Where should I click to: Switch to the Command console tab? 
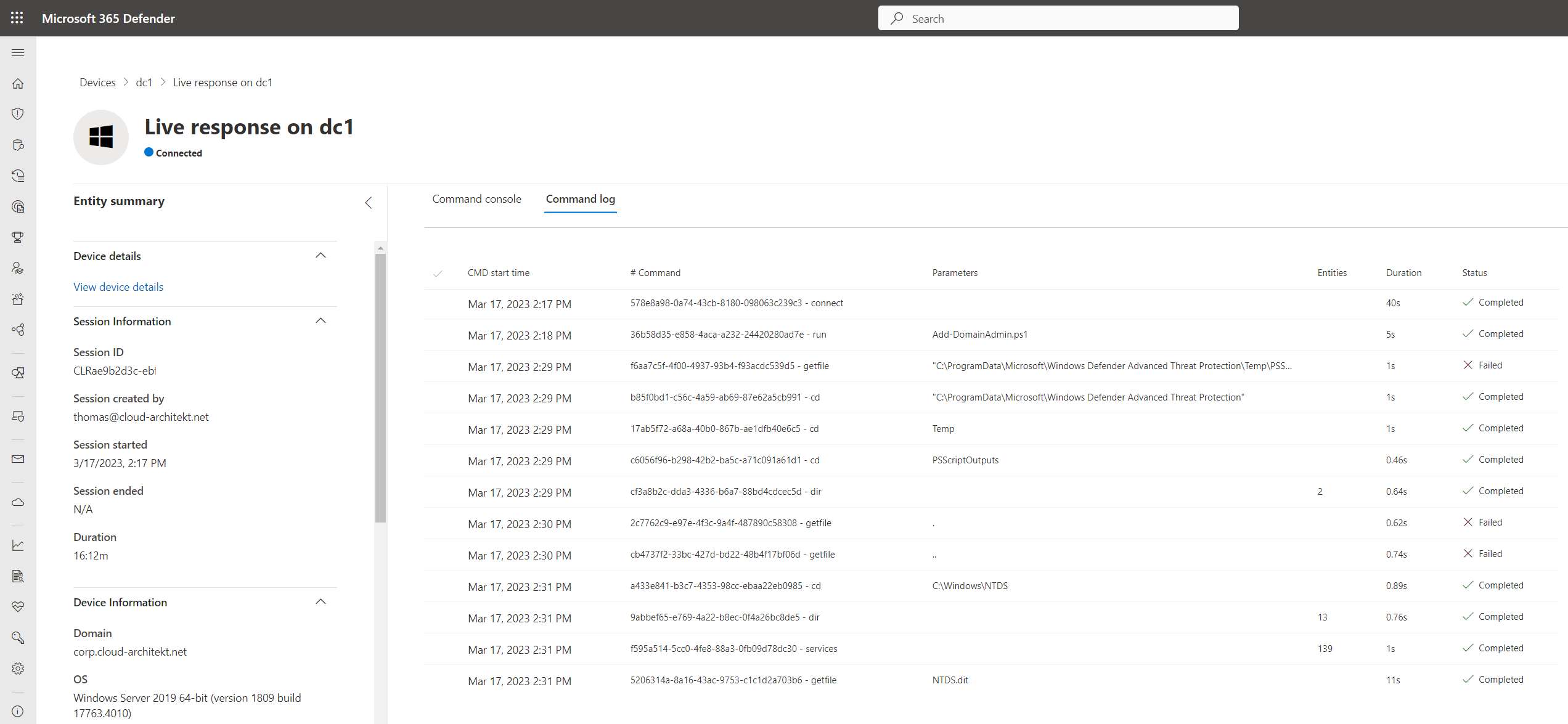476,199
